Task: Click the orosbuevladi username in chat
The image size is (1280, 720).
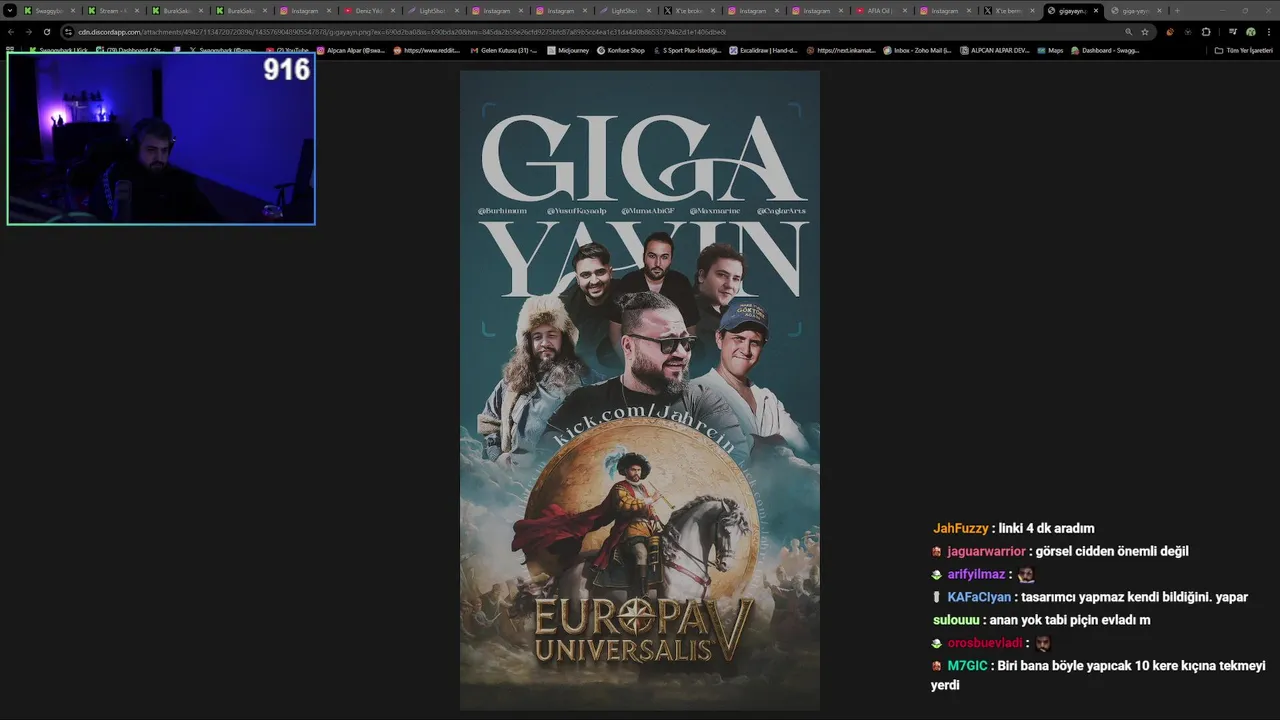Action: coord(985,643)
